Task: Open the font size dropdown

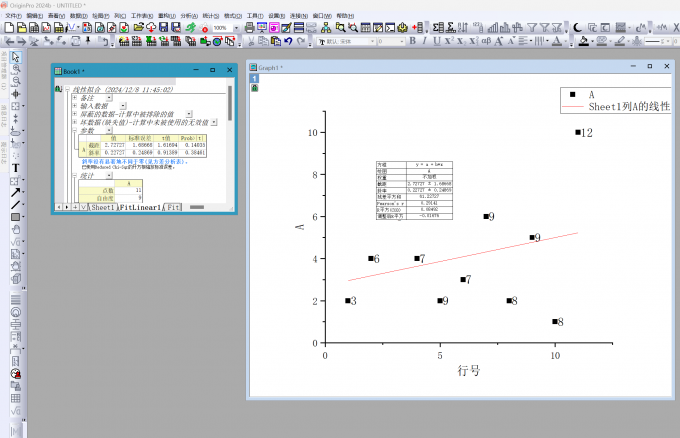Action: coord(402,41)
